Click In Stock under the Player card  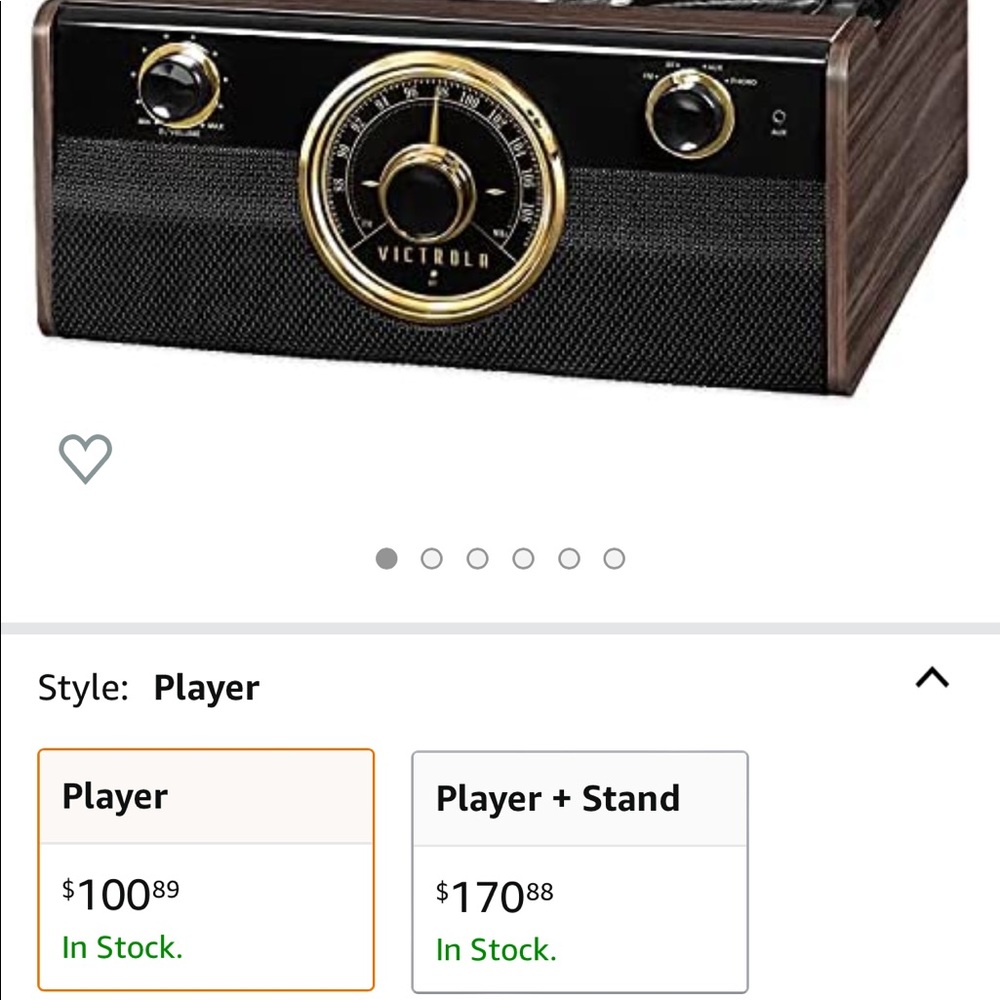122,948
